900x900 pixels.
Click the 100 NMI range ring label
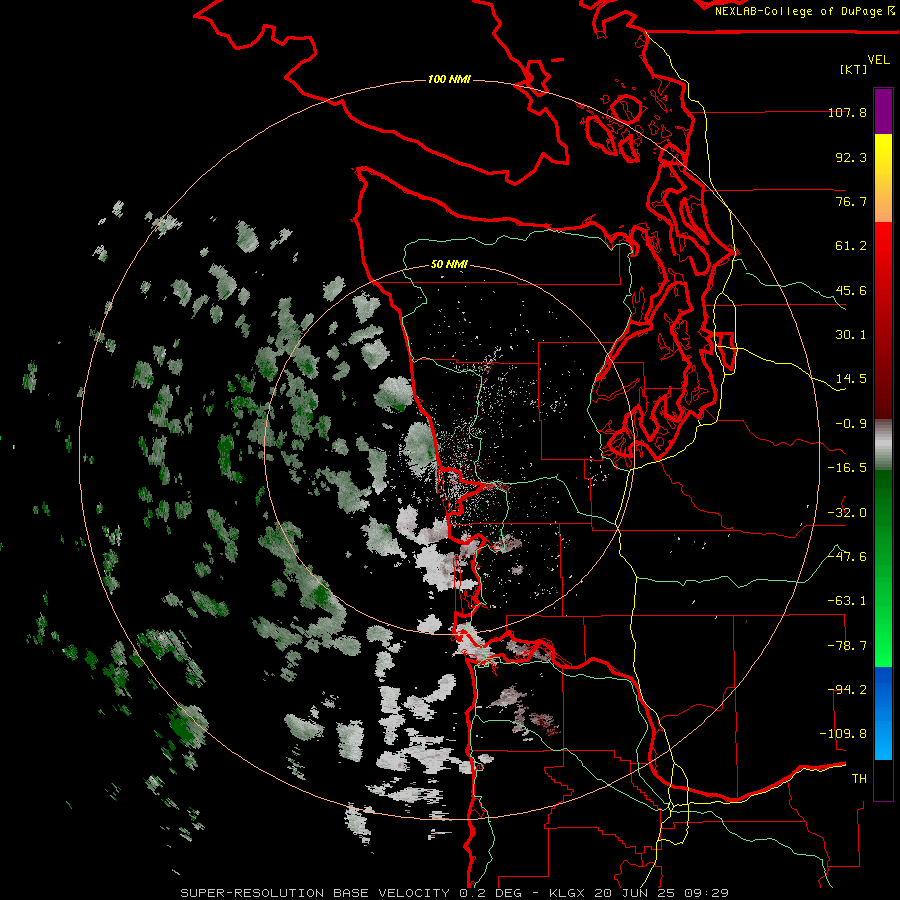click(449, 79)
